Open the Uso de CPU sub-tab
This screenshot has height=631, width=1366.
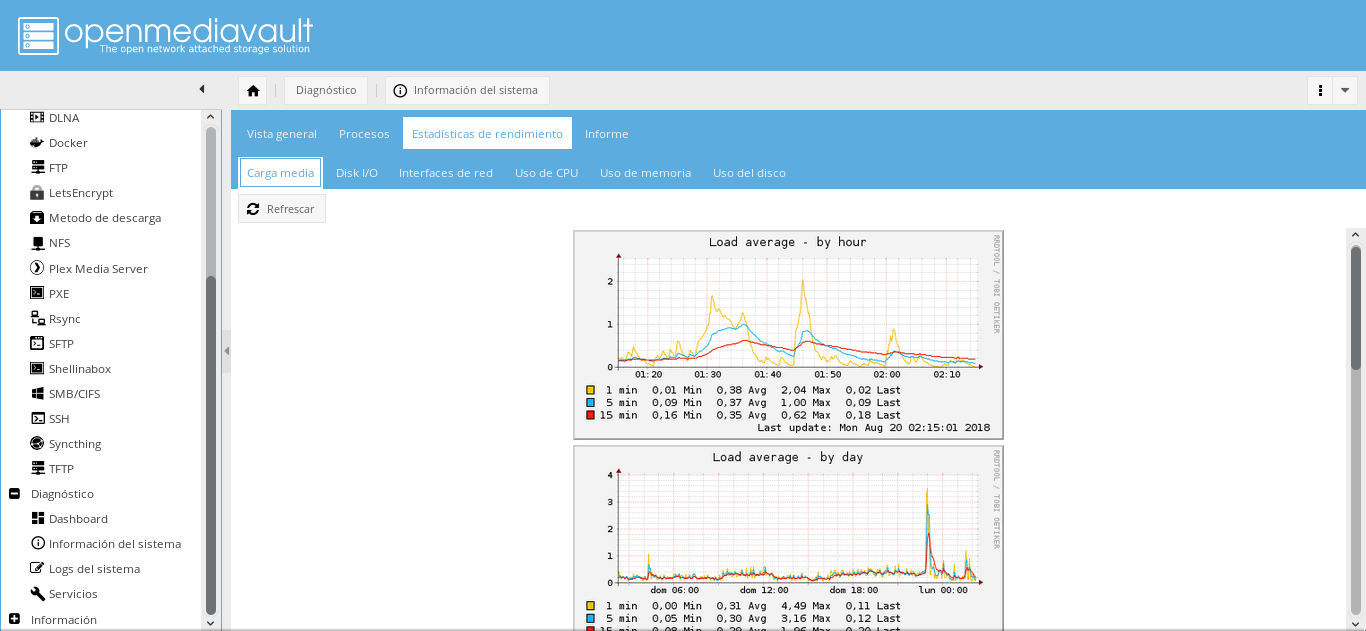click(x=547, y=172)
